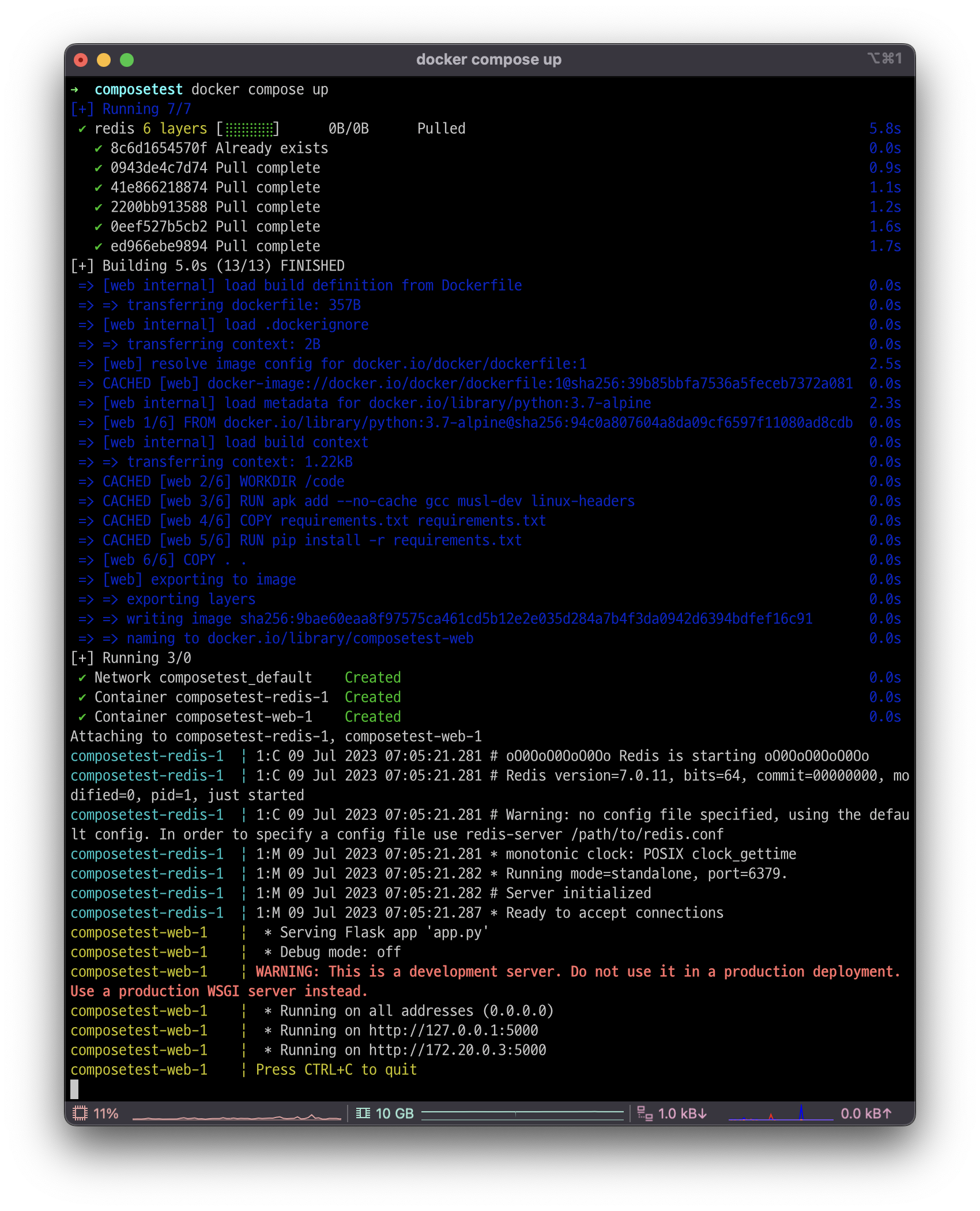Click the checkmark beside 'redis 6 layers'
This screenshot has height=1211, width=980.
(82, 129)
